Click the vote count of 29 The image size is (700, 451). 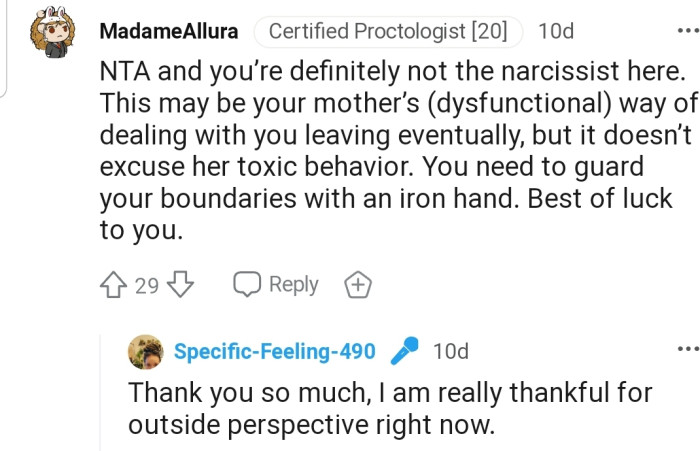tap(146, 286)
